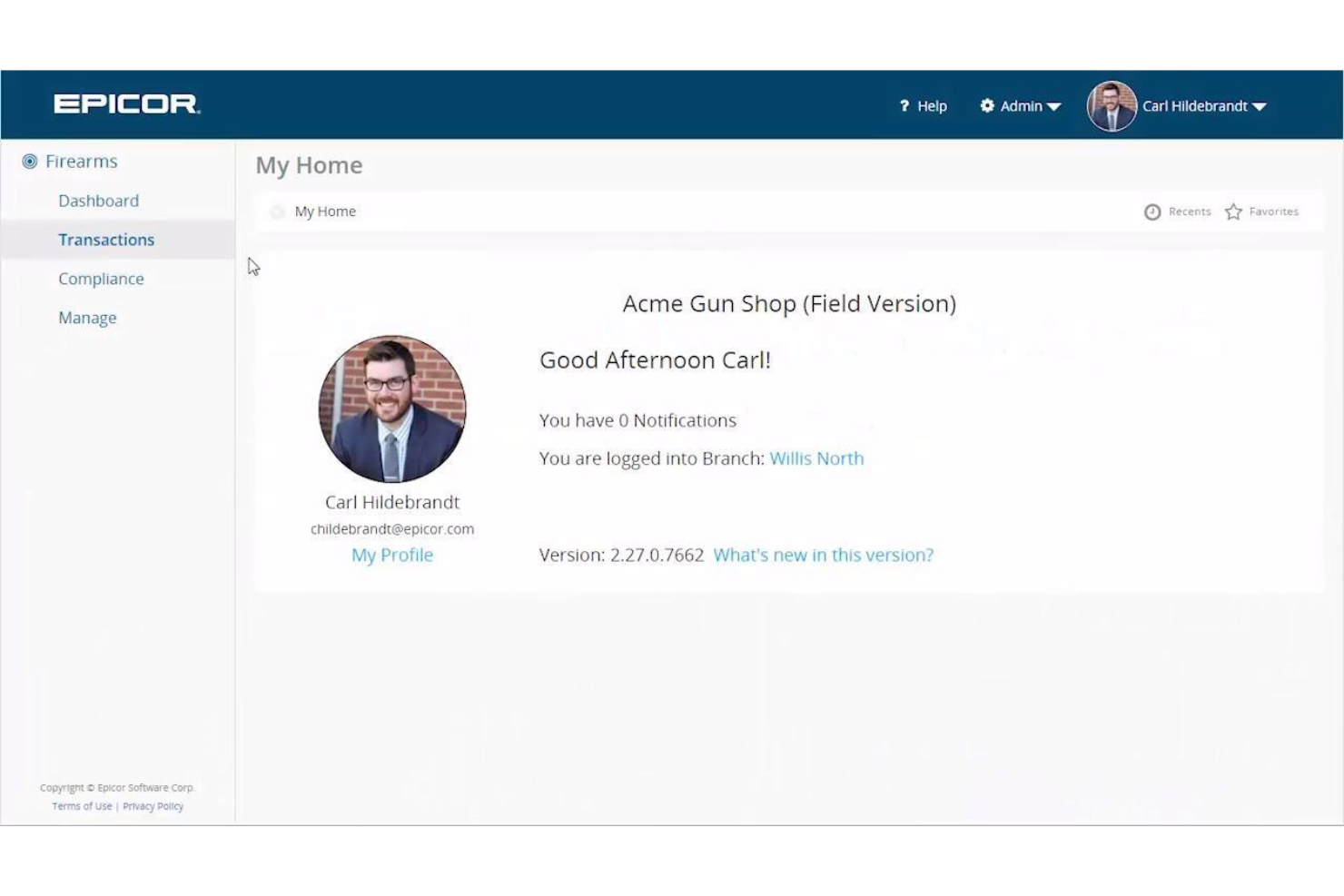1344x896 pixels.
Task: Open the Recents list
Action: coord(1190,212)
